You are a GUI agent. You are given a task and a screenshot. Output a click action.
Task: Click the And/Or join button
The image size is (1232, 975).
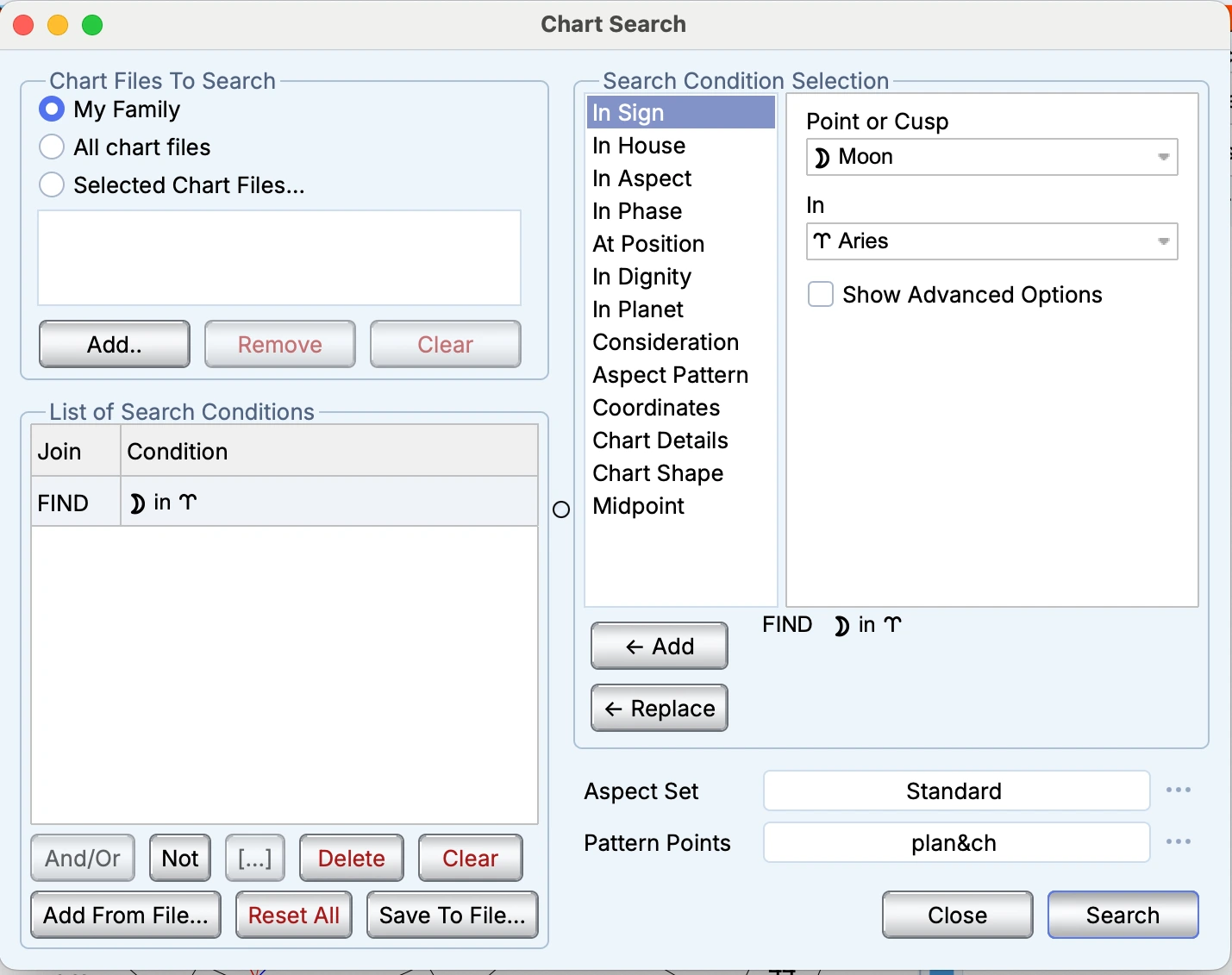click(x=83, y=859)
